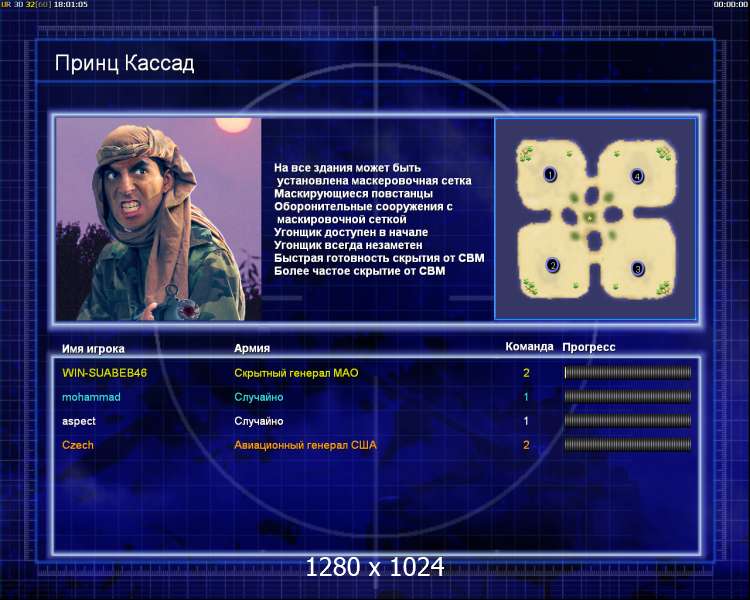Click player name mohammad
Viewport: 750px width, 600px height.
(x=91, y=397)
